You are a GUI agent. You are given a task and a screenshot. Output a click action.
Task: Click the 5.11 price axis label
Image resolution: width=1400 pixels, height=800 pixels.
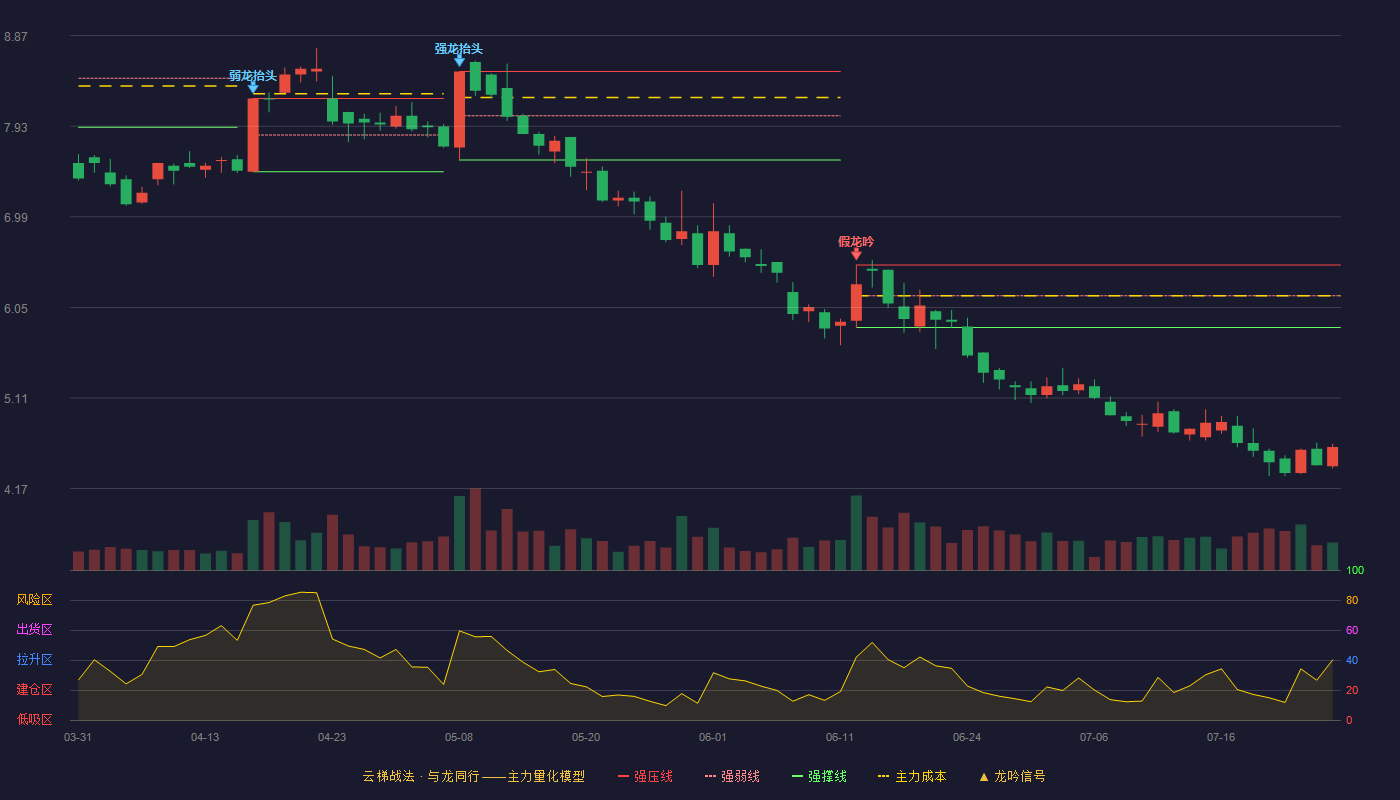tap(16, 399)
